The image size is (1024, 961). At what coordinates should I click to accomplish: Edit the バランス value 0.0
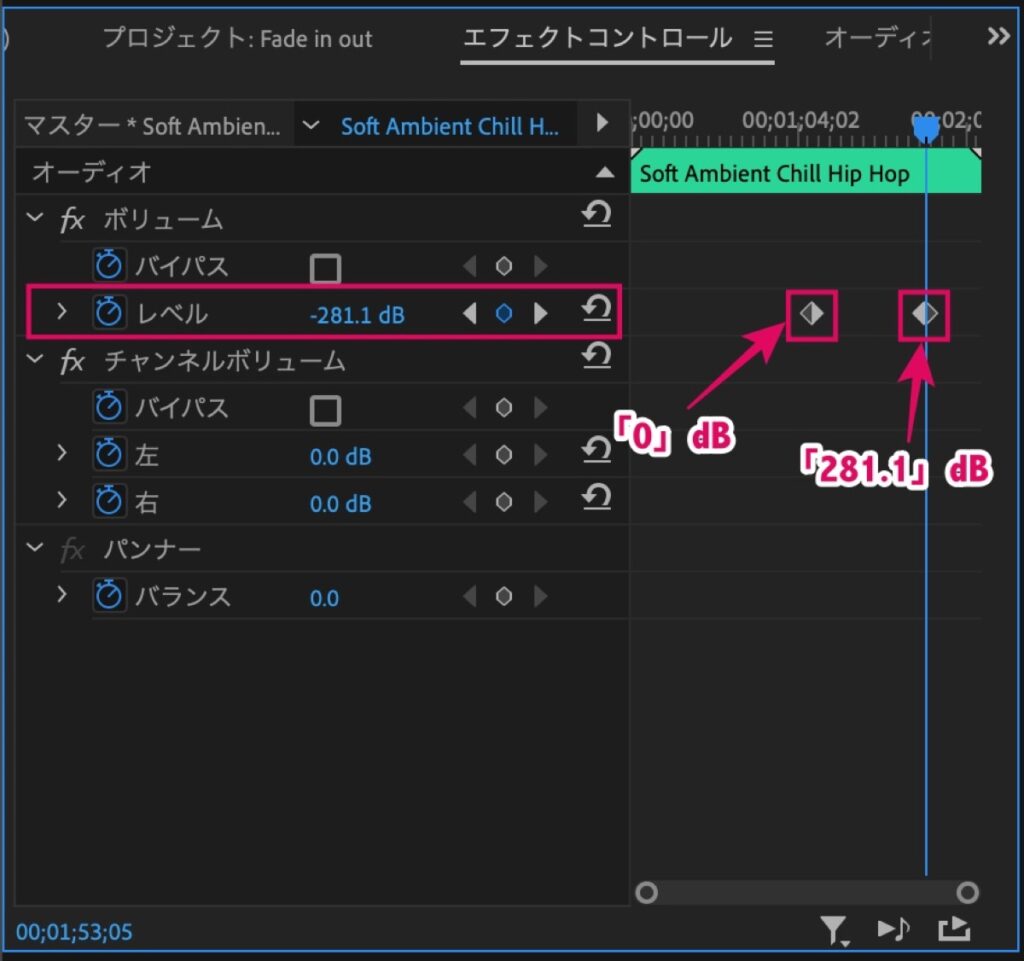[324, 598]
